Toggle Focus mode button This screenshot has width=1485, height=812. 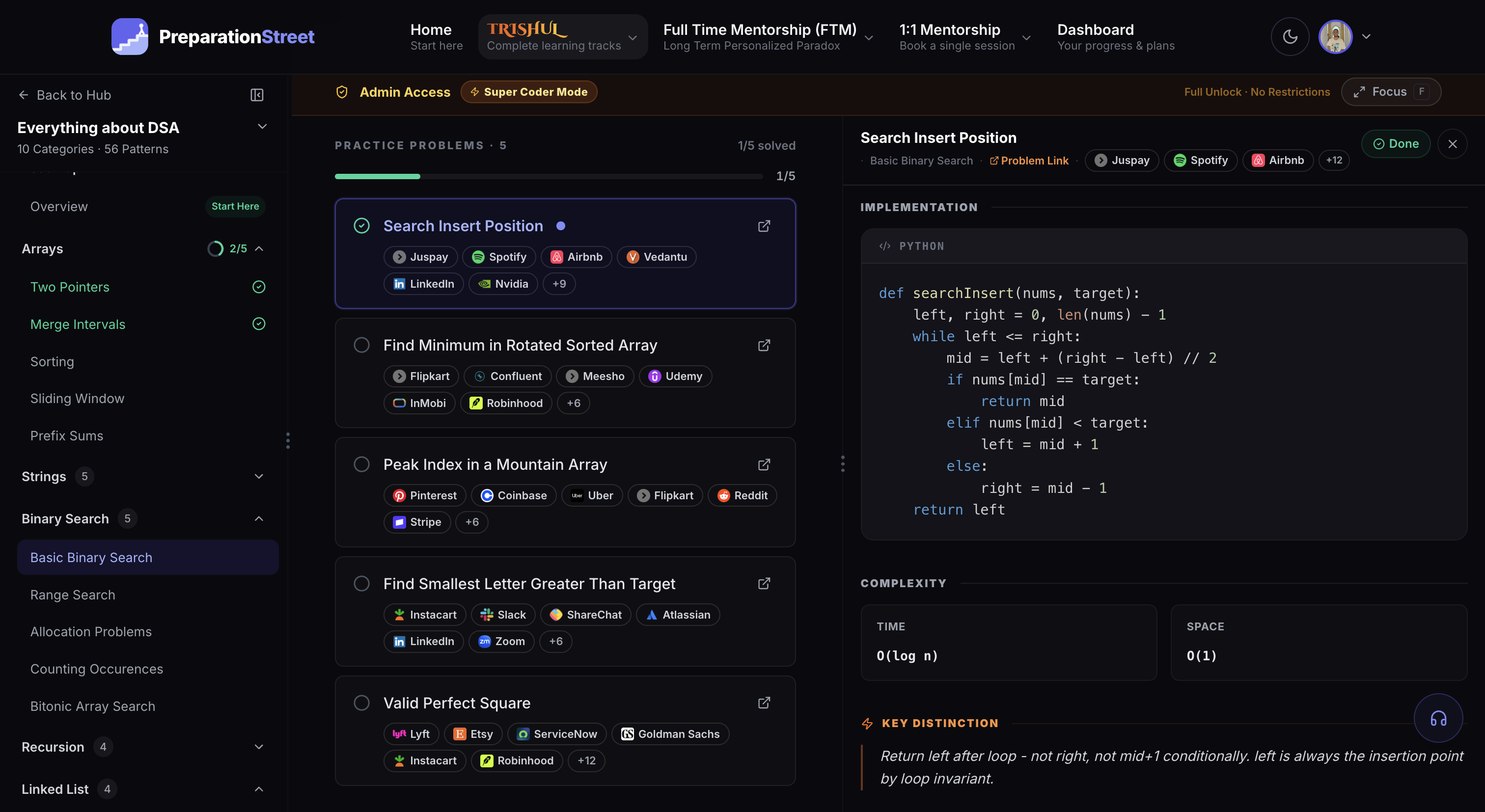(x=1390, y=92)
